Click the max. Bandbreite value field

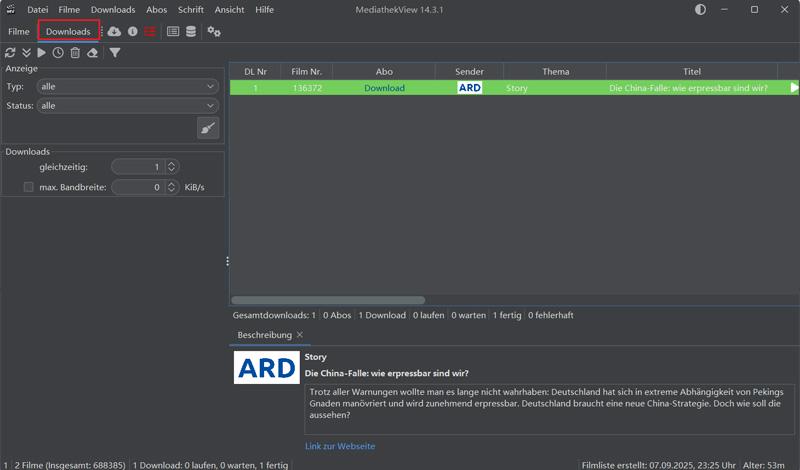tap(138, 187)
